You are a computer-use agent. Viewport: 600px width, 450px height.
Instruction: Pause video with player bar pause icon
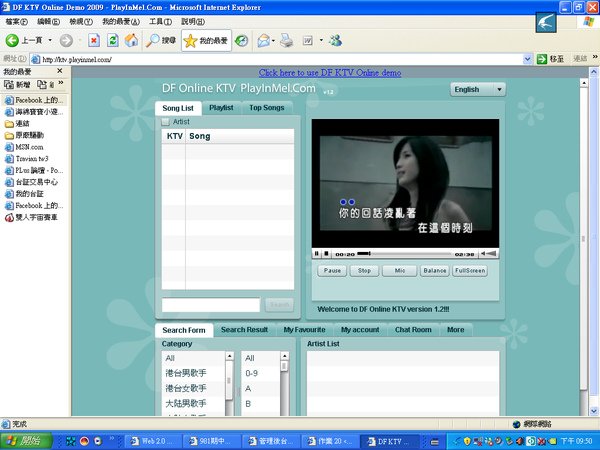point(316,254)
